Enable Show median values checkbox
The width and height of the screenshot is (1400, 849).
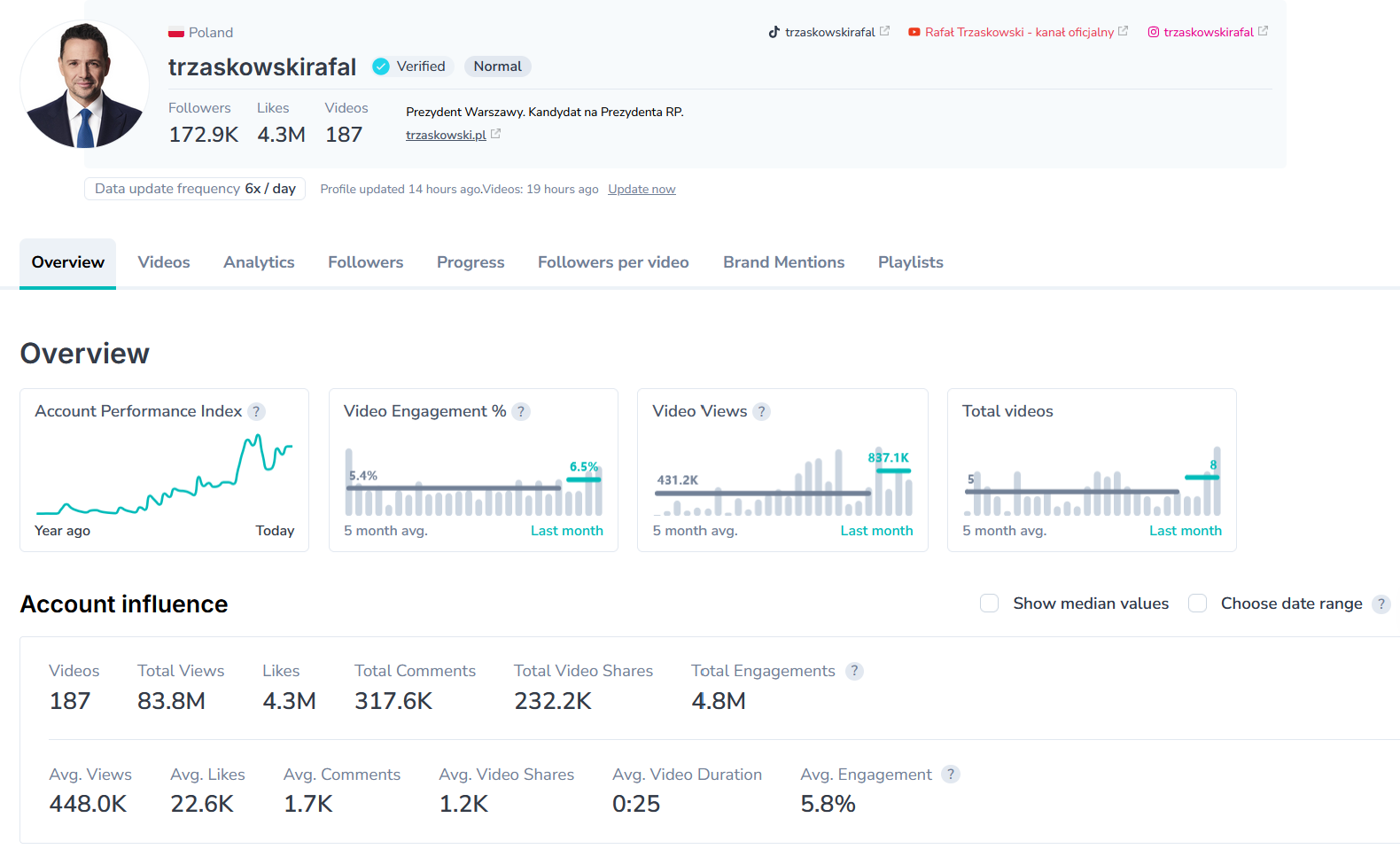990,604
